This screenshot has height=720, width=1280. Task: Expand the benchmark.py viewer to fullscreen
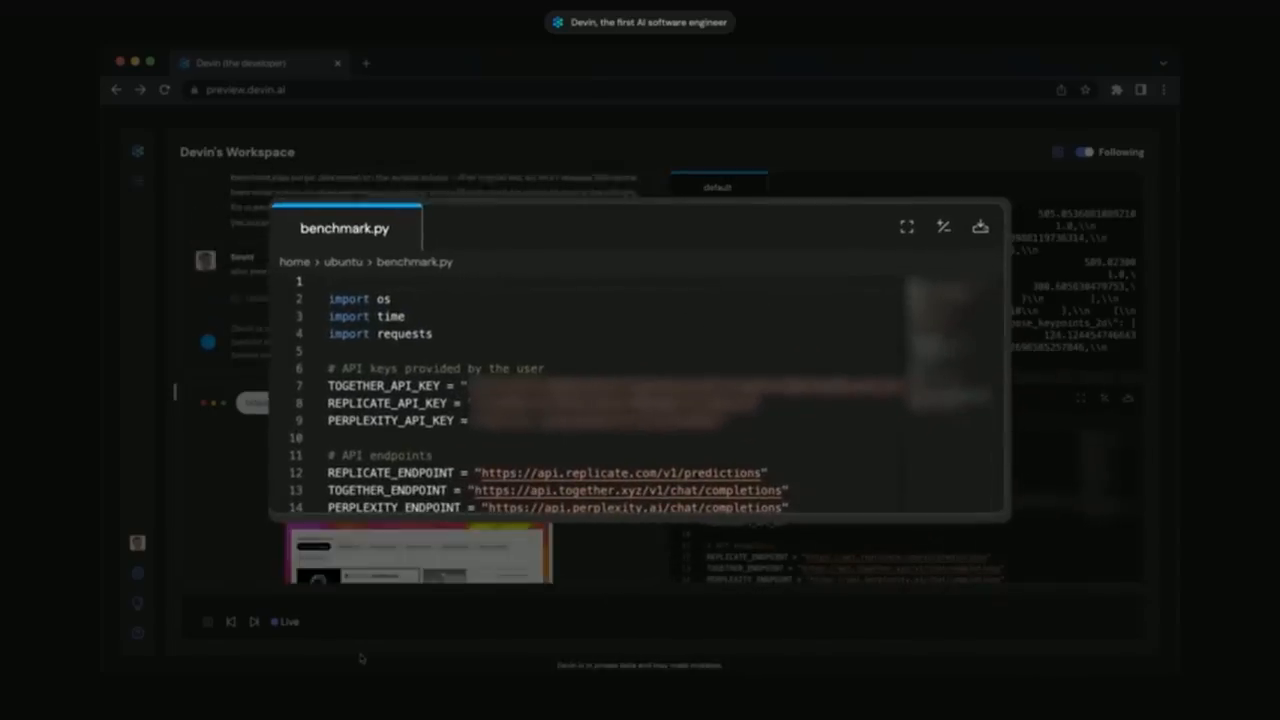coord(907,227)
